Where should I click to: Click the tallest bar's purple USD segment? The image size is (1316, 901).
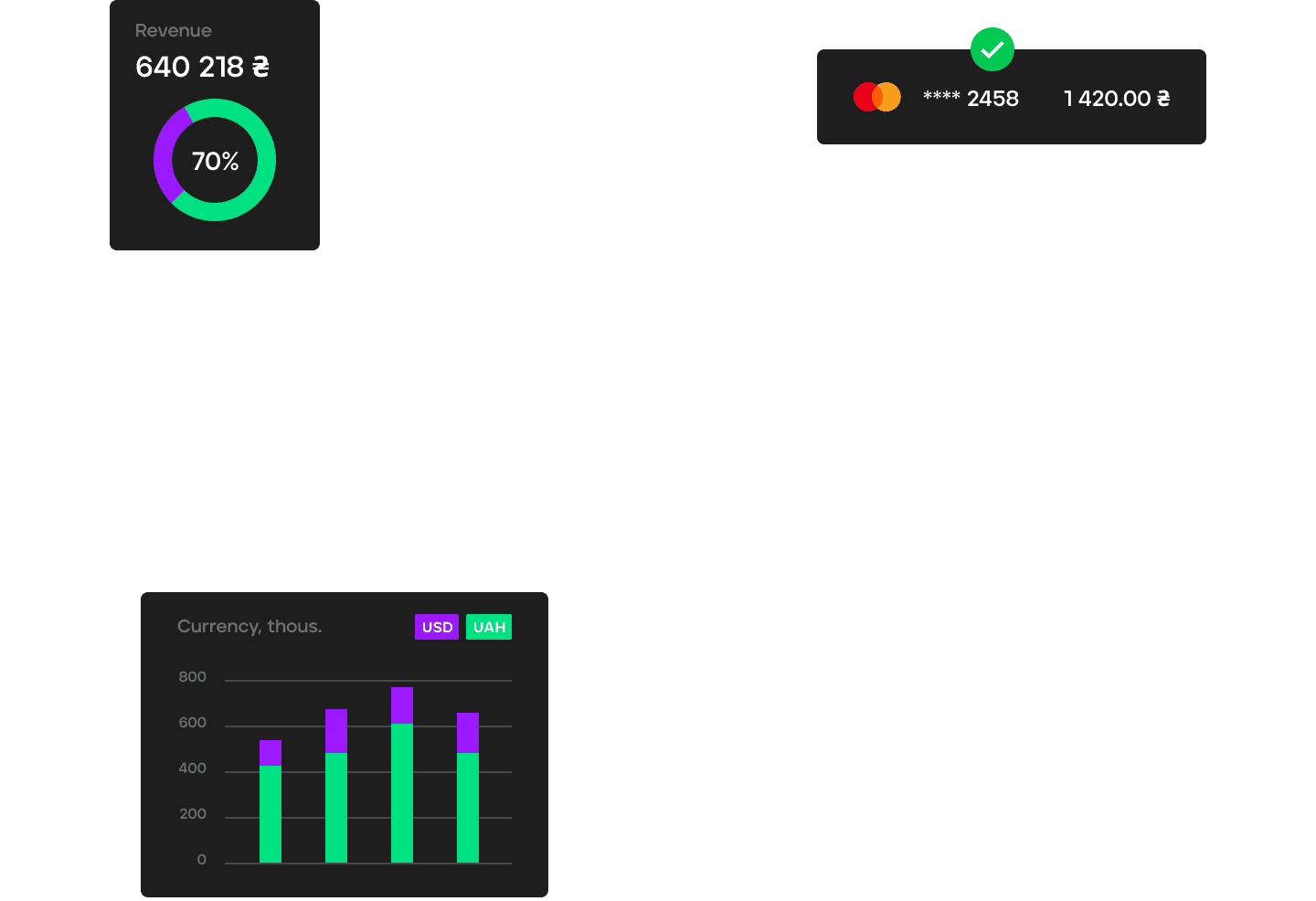tap(402, 705)
